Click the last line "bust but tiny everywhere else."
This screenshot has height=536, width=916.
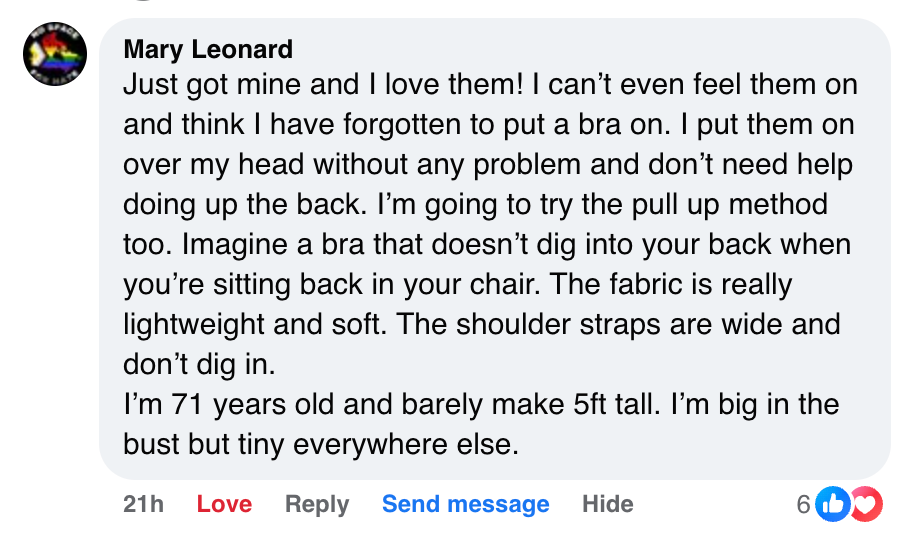pos(321,445)
